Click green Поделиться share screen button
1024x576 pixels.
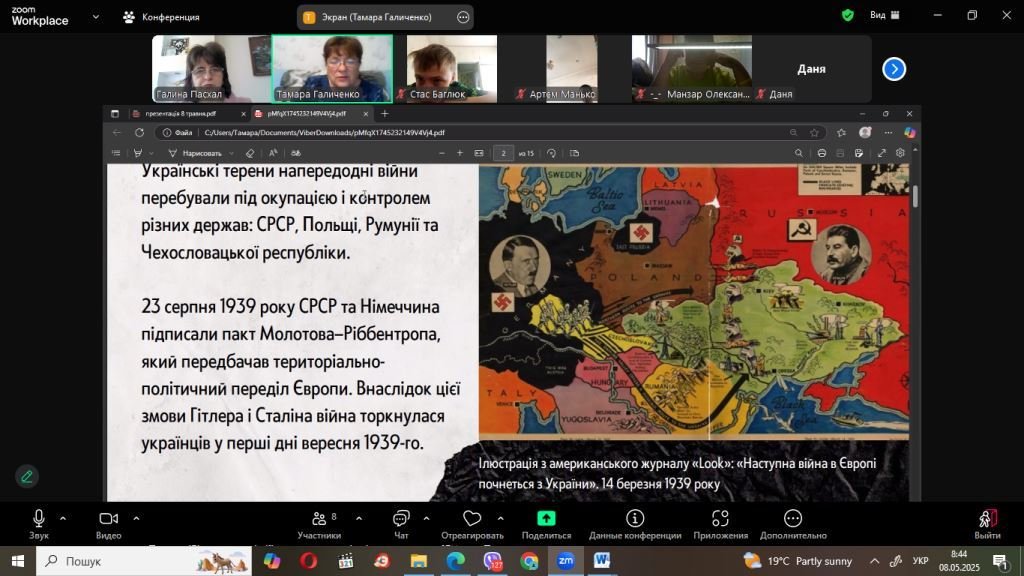pos(547,524)
